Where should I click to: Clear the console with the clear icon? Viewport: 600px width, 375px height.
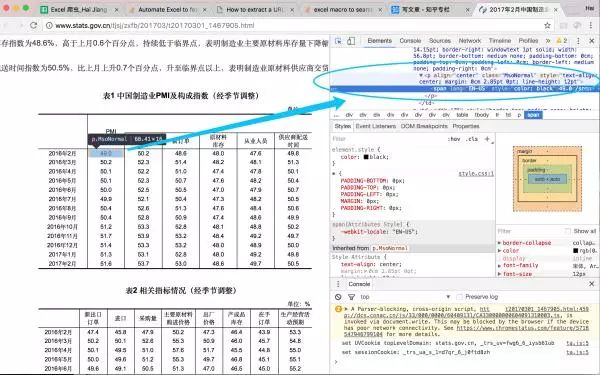click(338, 297)
